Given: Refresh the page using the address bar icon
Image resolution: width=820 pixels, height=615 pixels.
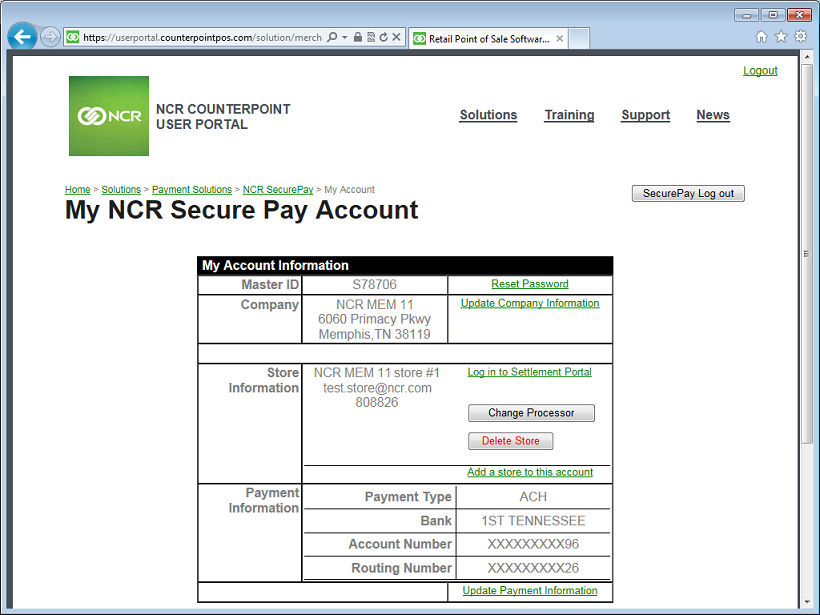Looking at the screenshot, I should pyautogui.click(x=384, y=36).
